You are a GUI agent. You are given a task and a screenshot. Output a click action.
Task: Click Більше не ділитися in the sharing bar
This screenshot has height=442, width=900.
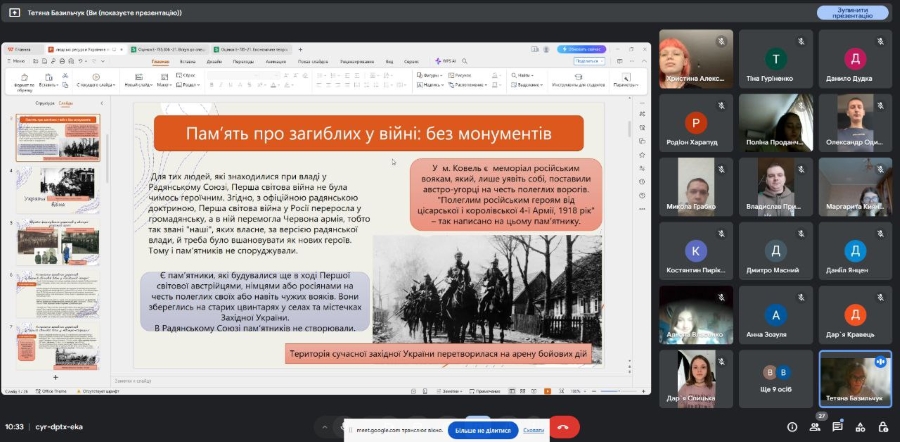click(483, 429)
